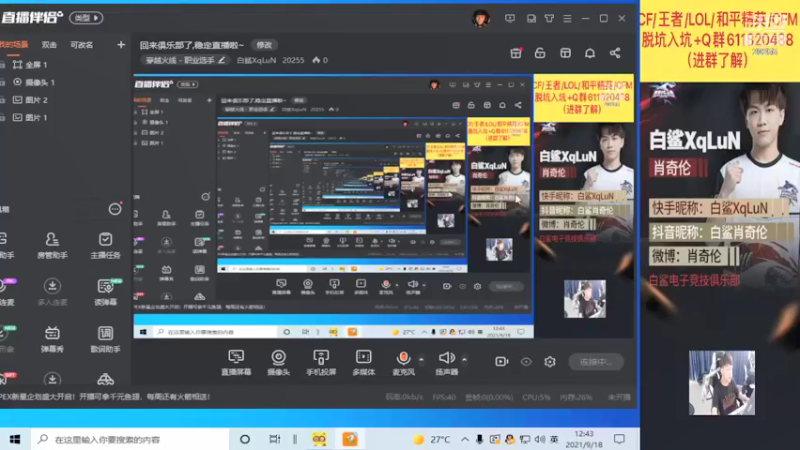This screenshot has height=450, width=800.
Task: Add a 手机投屏 phone cast source
Action: click(321, 363)
